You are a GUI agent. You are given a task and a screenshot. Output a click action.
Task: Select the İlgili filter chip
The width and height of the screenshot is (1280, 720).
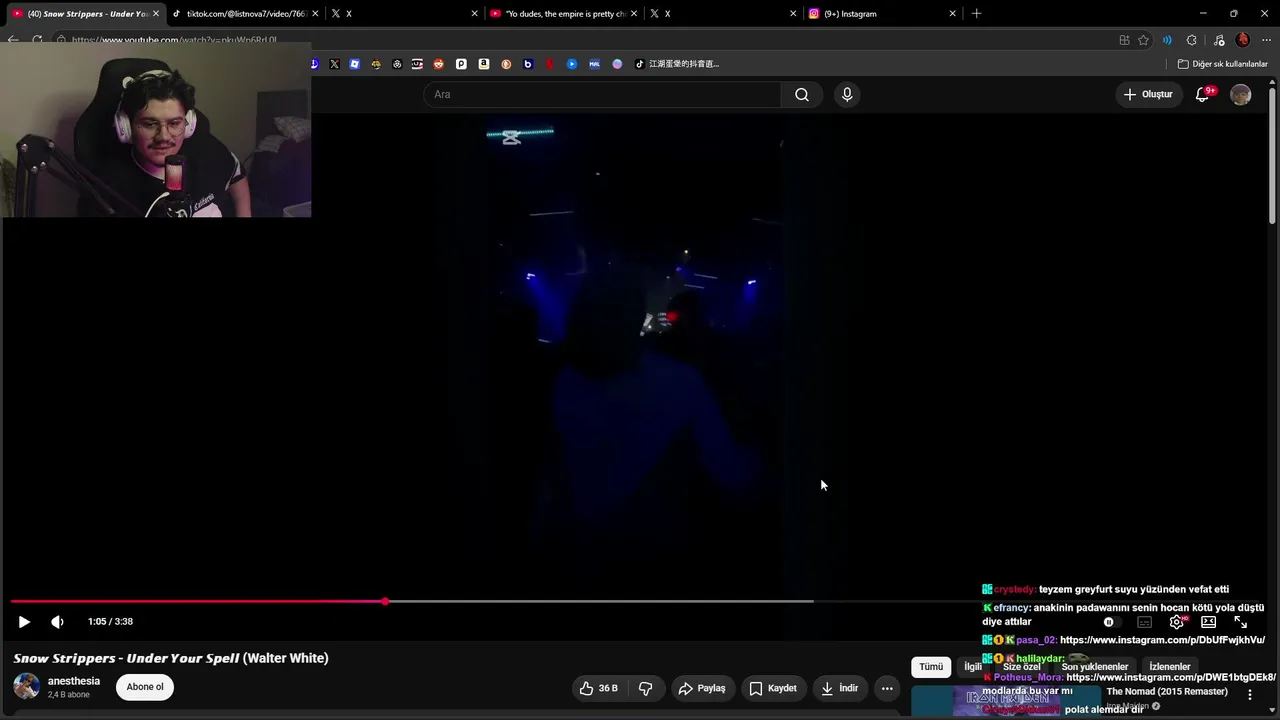(973, 667)
